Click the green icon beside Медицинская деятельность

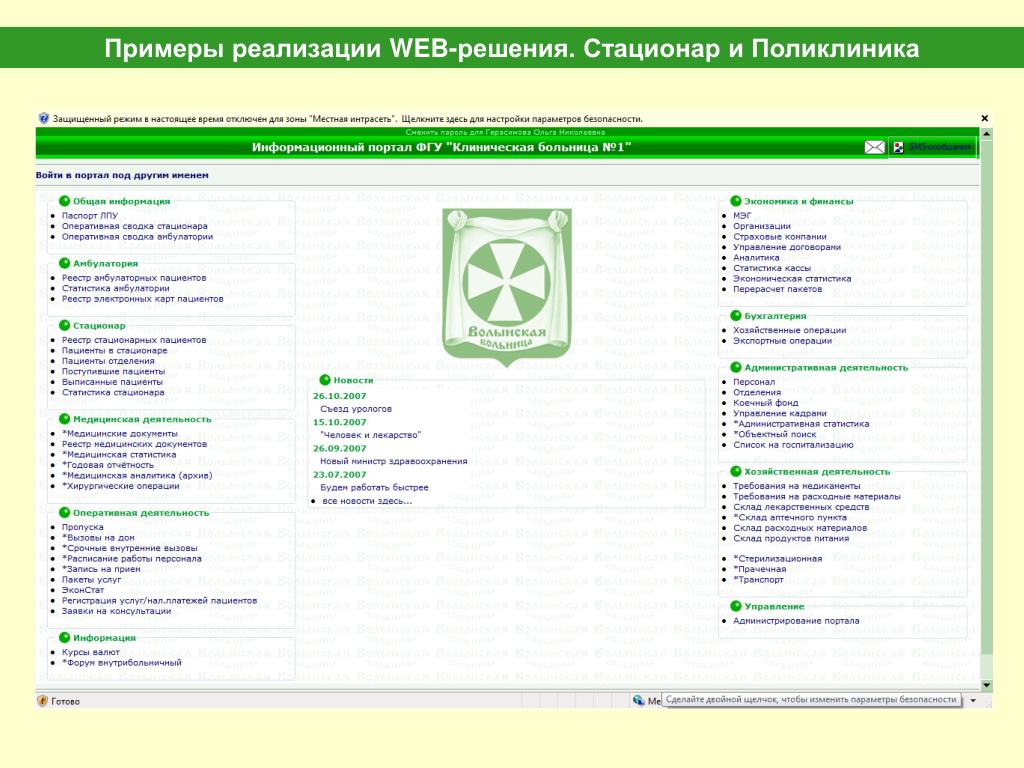point(65,419)
